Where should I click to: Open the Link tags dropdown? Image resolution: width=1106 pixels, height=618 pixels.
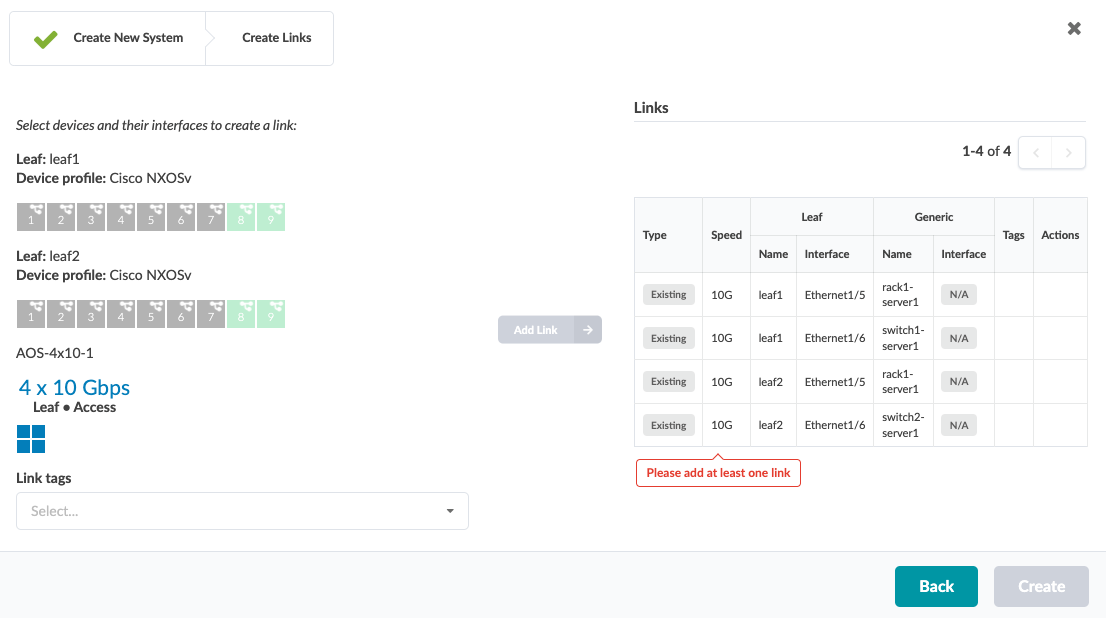[242, 511]
